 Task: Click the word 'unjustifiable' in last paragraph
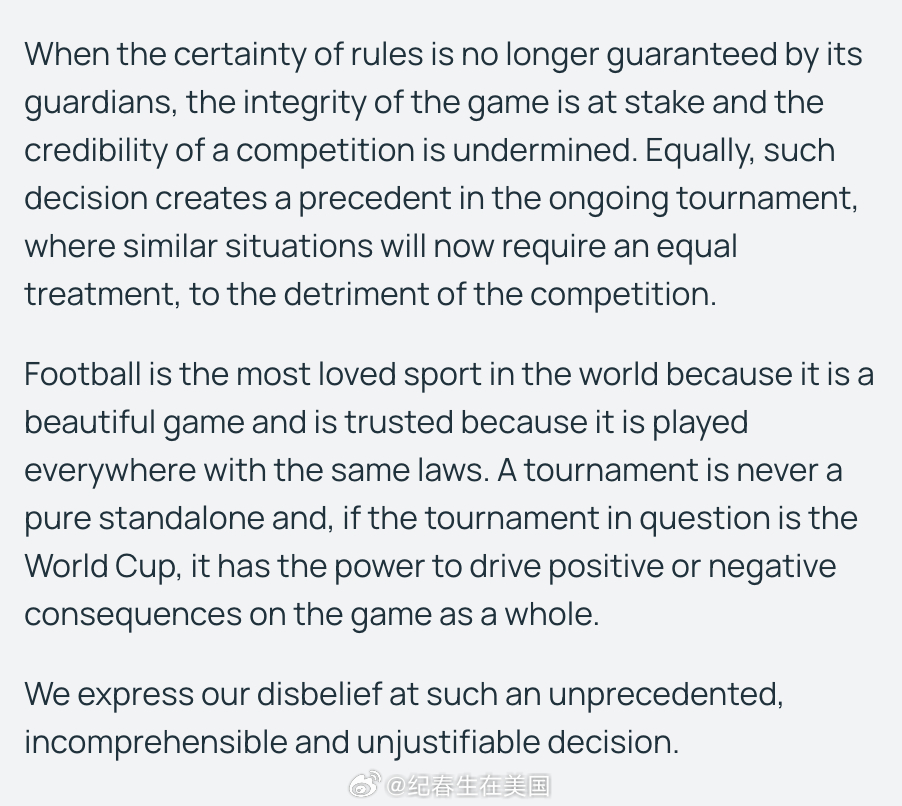(448, 743)
